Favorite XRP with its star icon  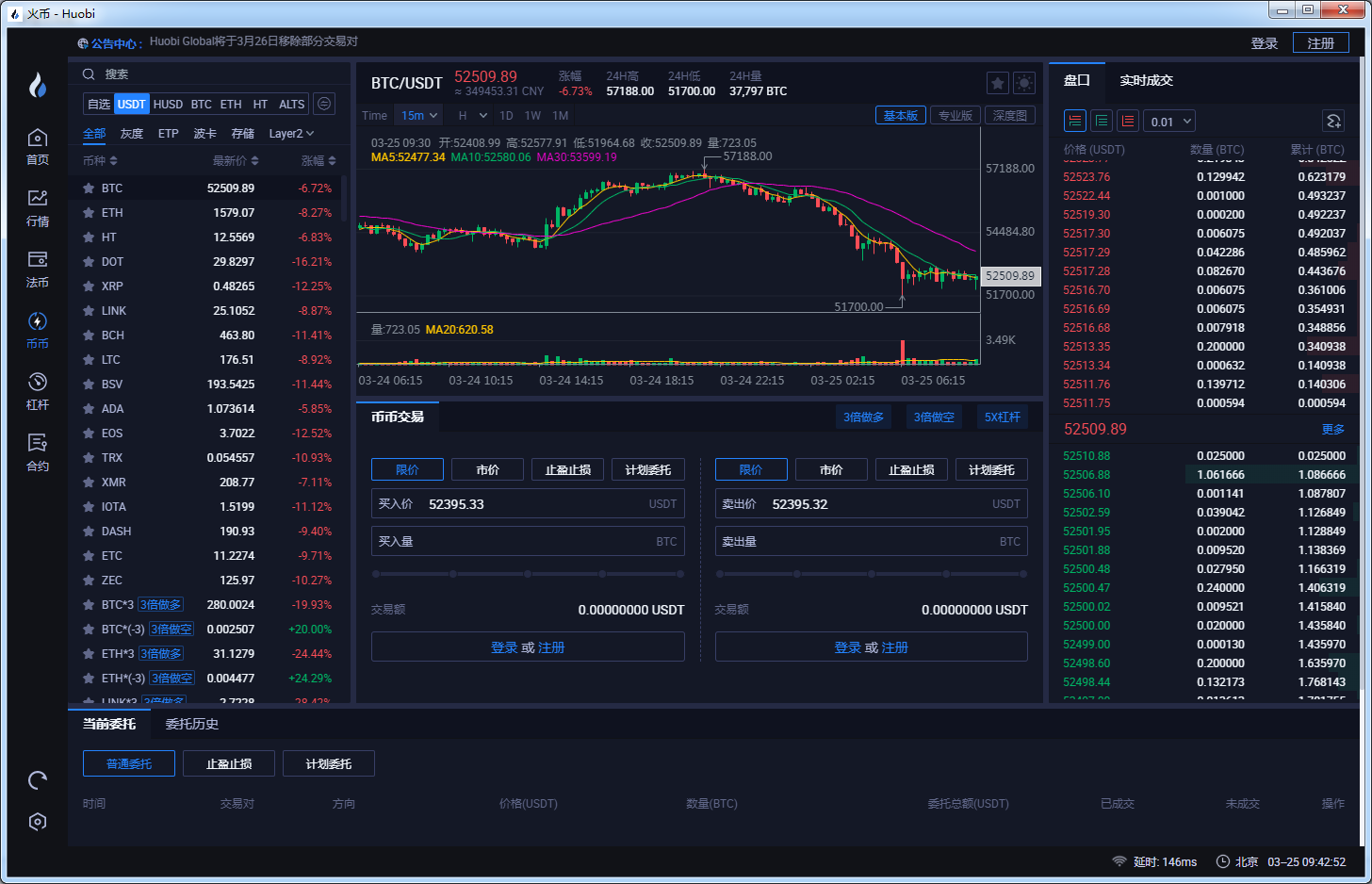89,286
